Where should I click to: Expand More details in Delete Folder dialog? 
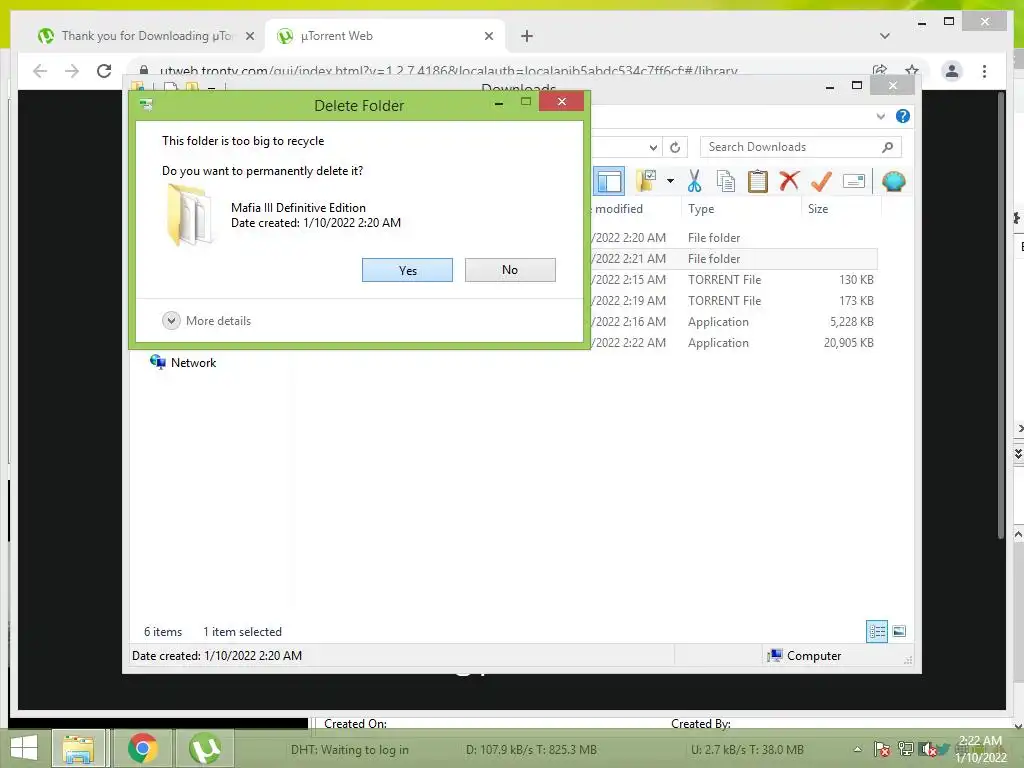click(x=206, y=321)
